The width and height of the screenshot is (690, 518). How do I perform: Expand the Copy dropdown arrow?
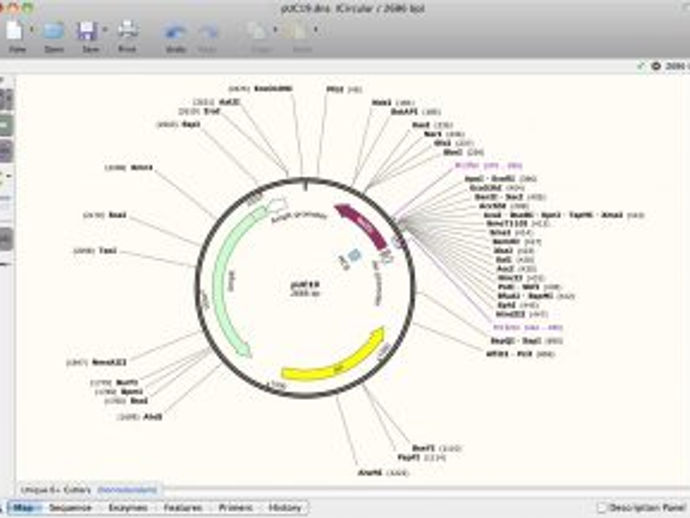pos(275,30)
